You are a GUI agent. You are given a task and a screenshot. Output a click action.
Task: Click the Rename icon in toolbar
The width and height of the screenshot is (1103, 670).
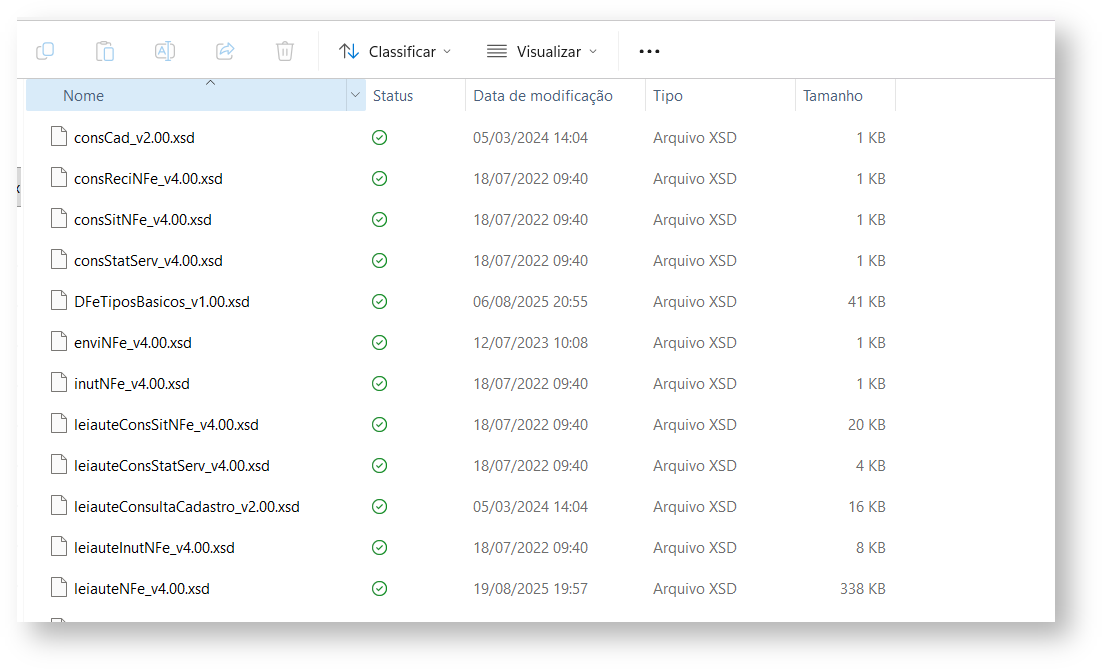coord(165,51)
